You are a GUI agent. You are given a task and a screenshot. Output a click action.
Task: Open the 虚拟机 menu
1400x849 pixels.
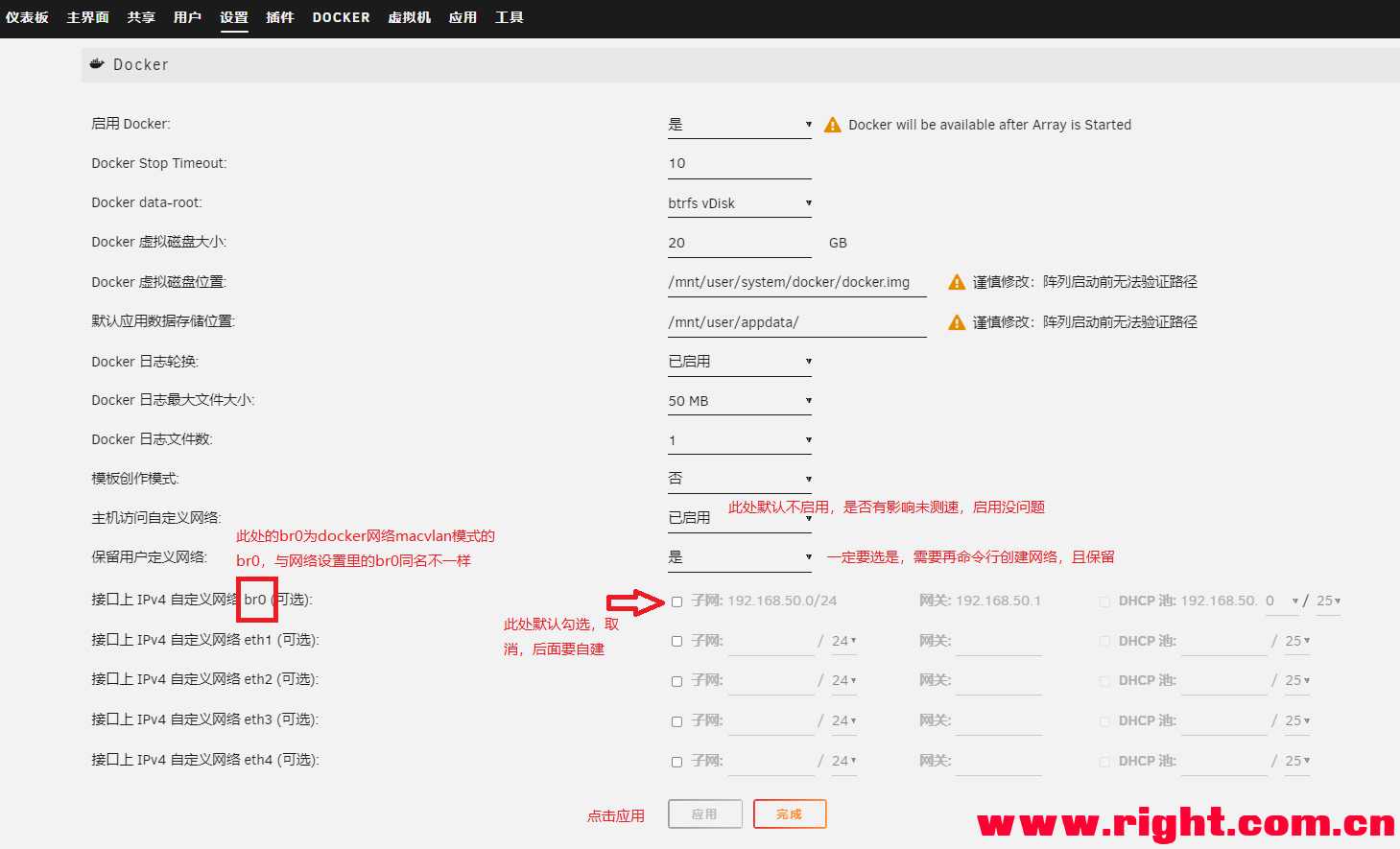[x=409, y=17]
